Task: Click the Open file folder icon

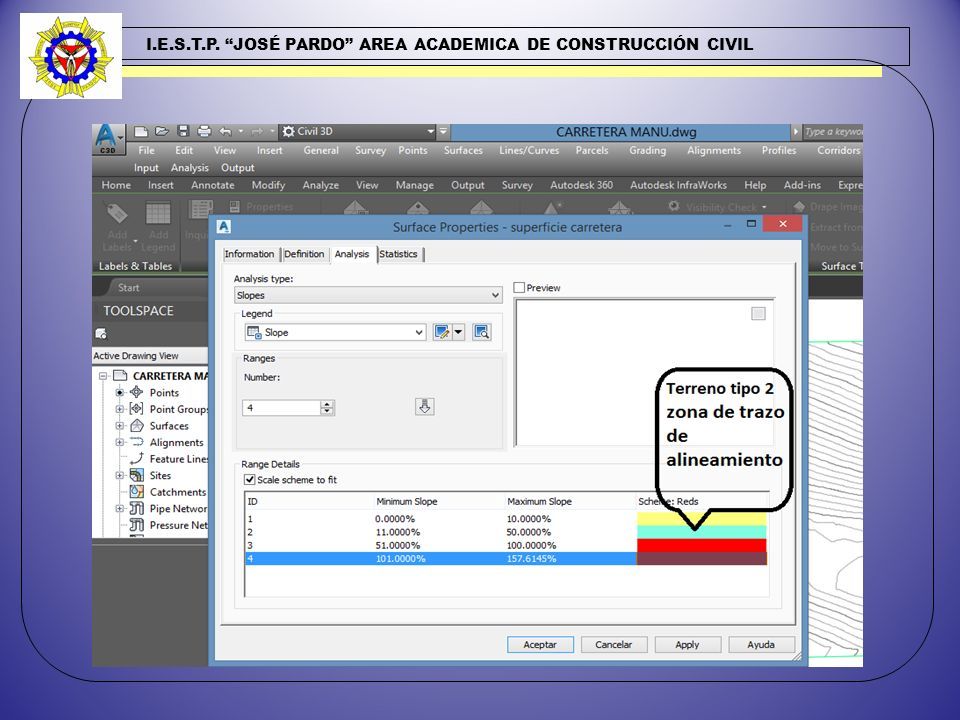Action: [x=162, y=131]
